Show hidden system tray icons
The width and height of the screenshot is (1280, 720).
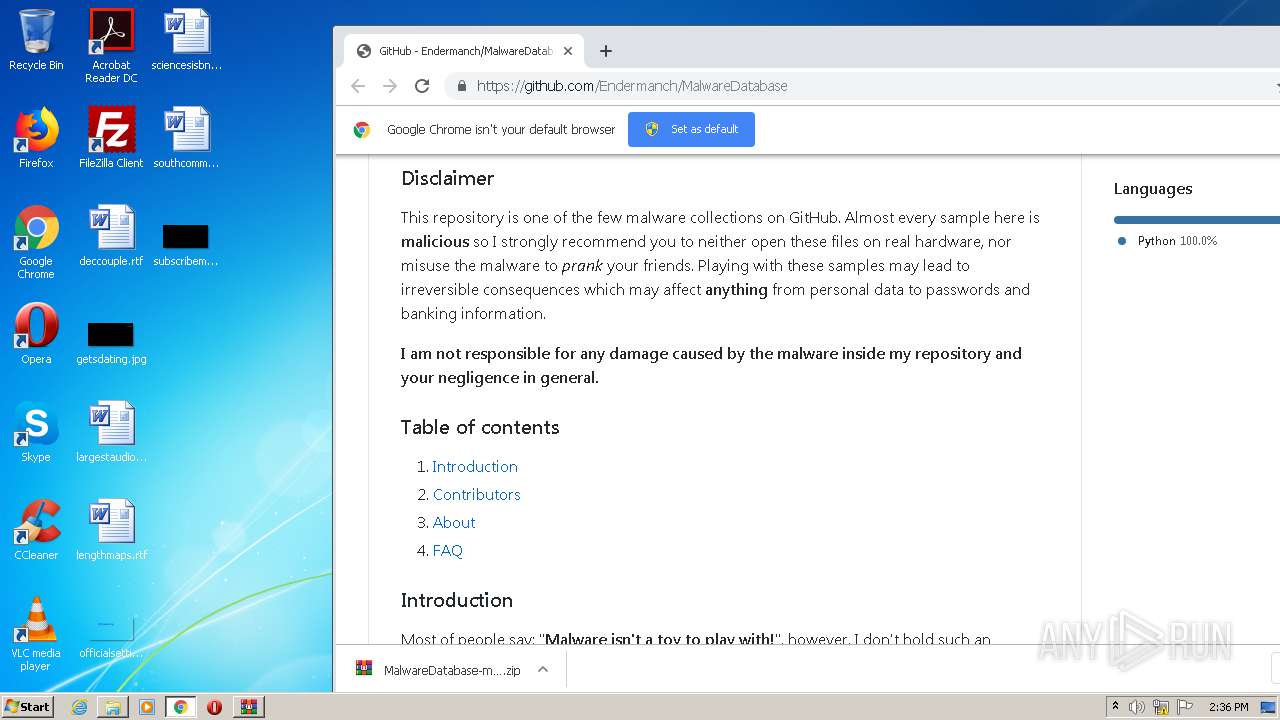click(x=1116, y=707)
